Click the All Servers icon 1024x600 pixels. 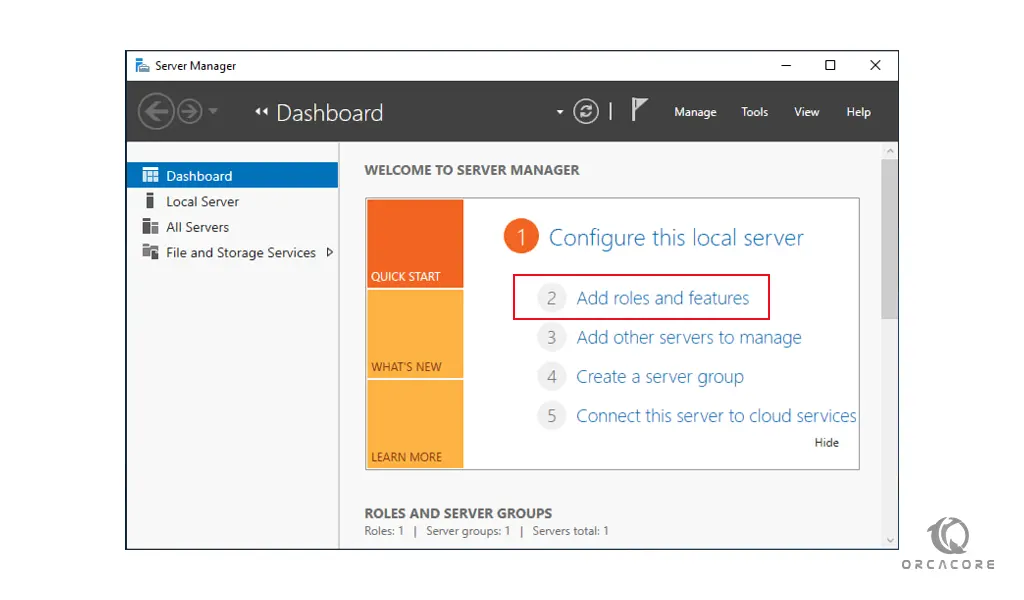tap(150, 226)
